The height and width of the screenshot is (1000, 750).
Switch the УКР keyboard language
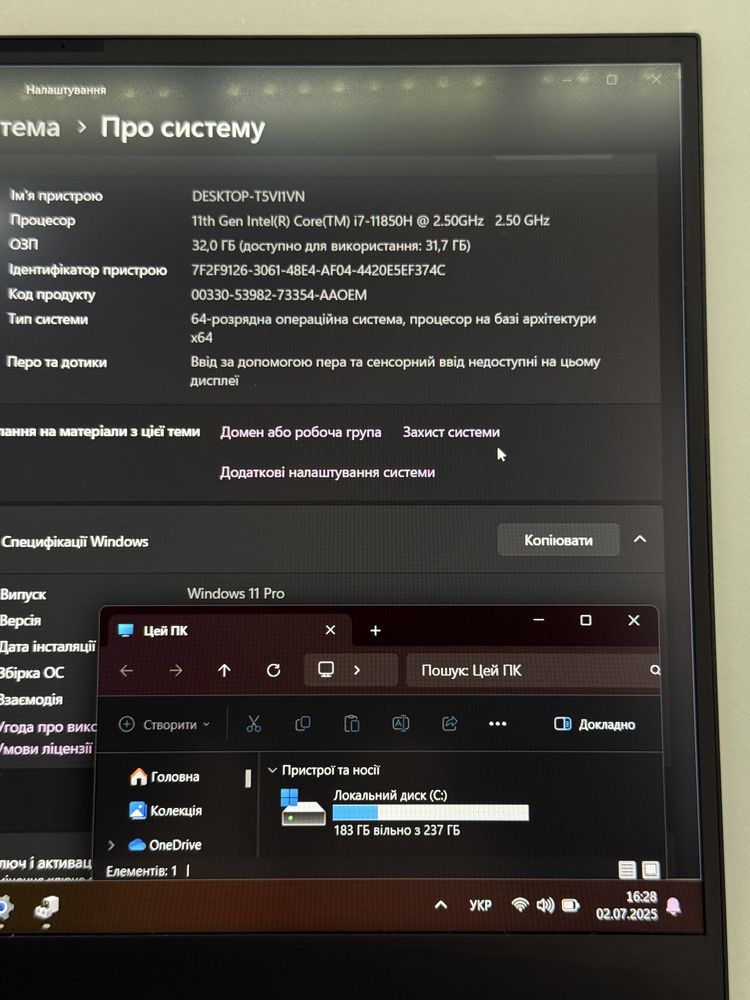480,906
